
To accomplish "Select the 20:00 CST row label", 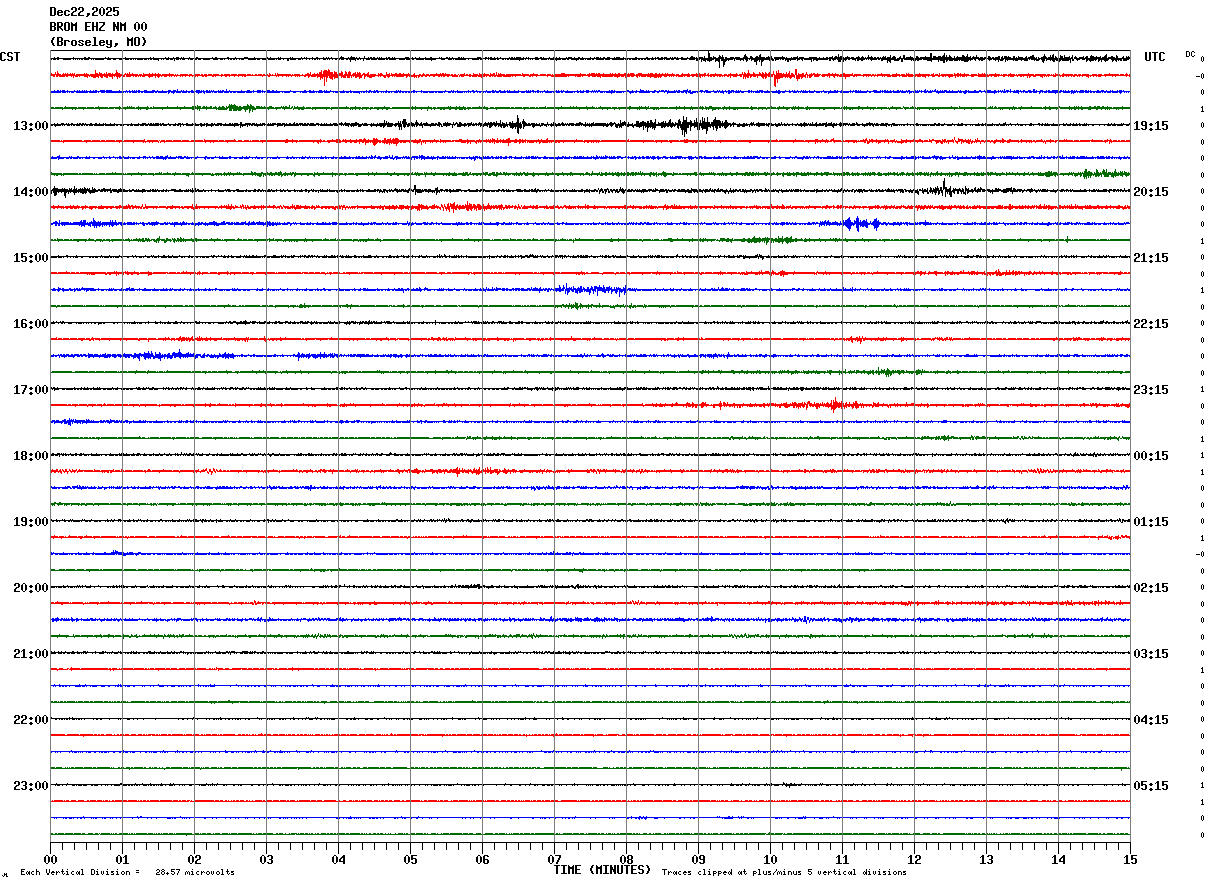I will pyautogui.click(x=31, y=588).
